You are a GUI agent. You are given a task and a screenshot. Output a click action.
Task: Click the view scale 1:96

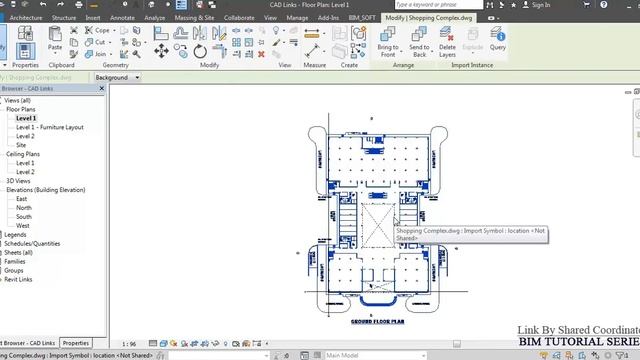pyautogui.click(x=129, y=344)
